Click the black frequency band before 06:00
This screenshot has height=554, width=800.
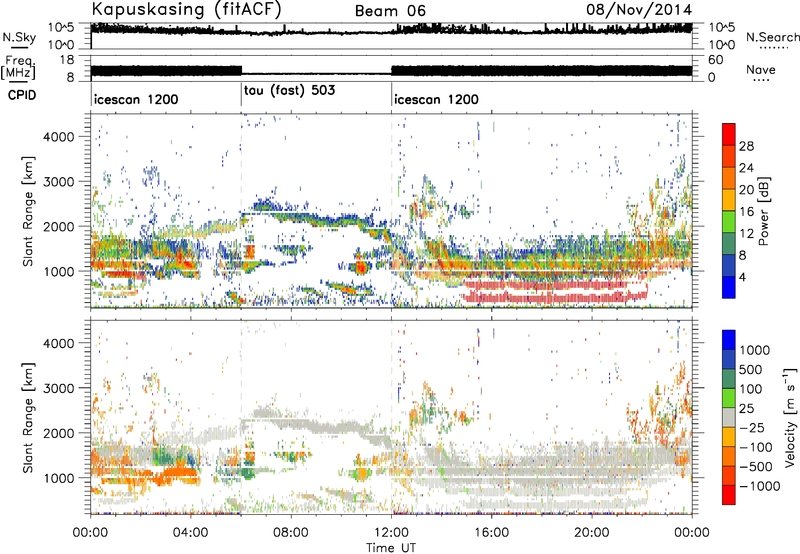click(166, 71)
